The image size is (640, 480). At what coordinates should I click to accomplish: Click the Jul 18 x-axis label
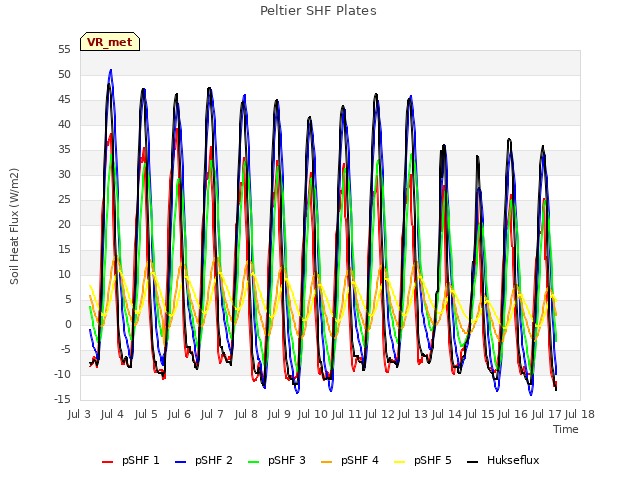pos(580,414)
